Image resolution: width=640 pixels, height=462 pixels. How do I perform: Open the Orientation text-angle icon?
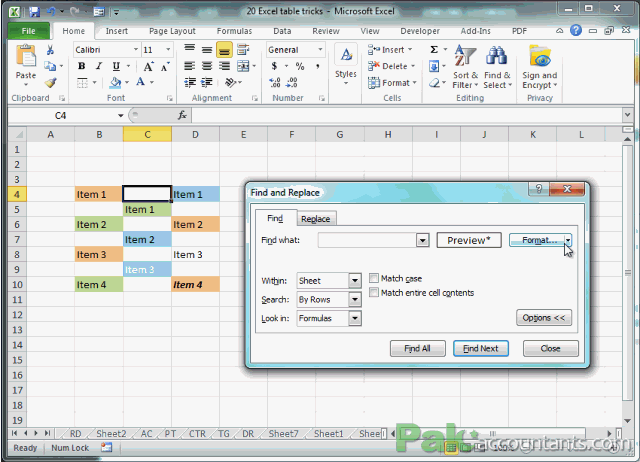[231, 82]
